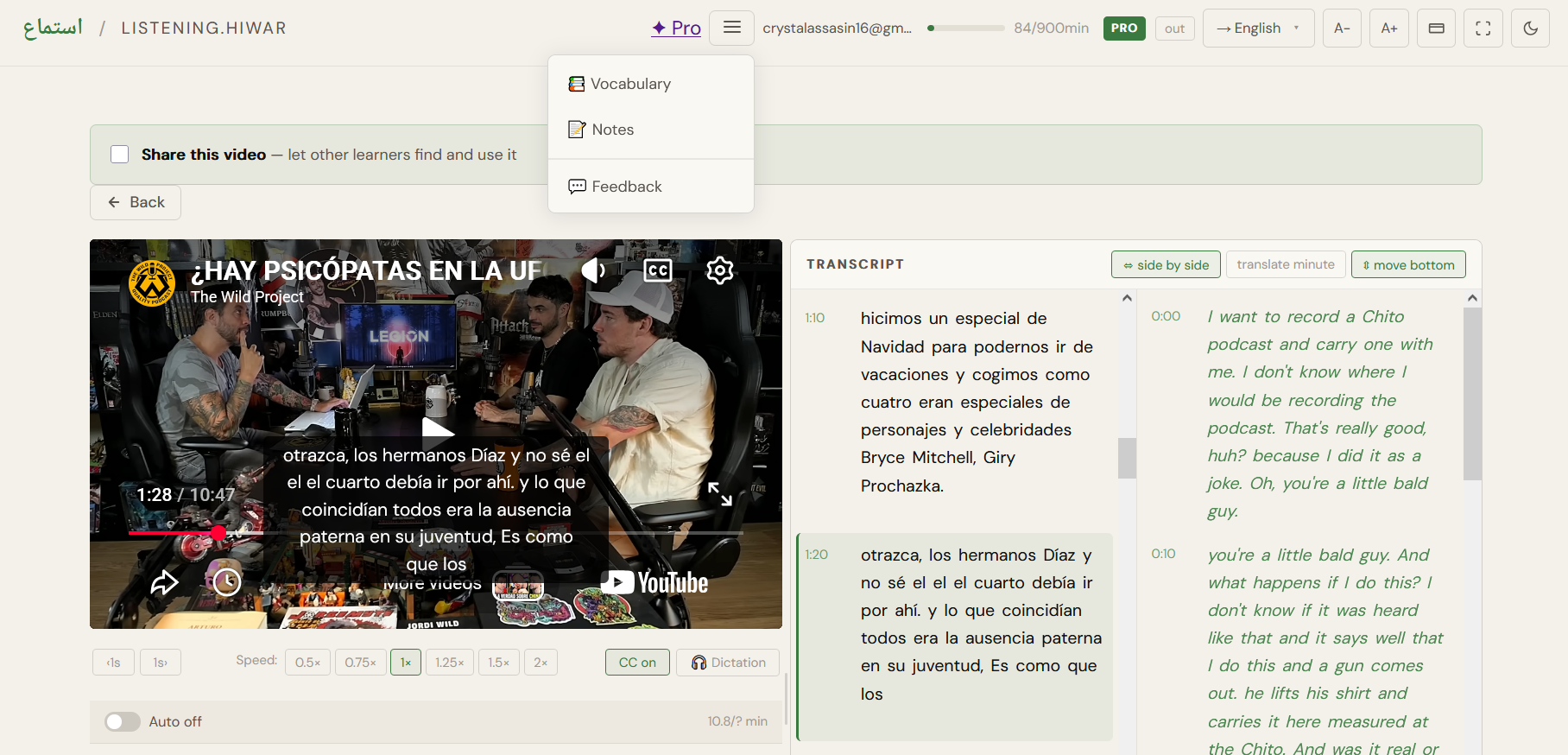Image resolution: width=1568 pixels, height=755 pixels.
Task: Open Notes from the menu
Action: pos(651,130)
